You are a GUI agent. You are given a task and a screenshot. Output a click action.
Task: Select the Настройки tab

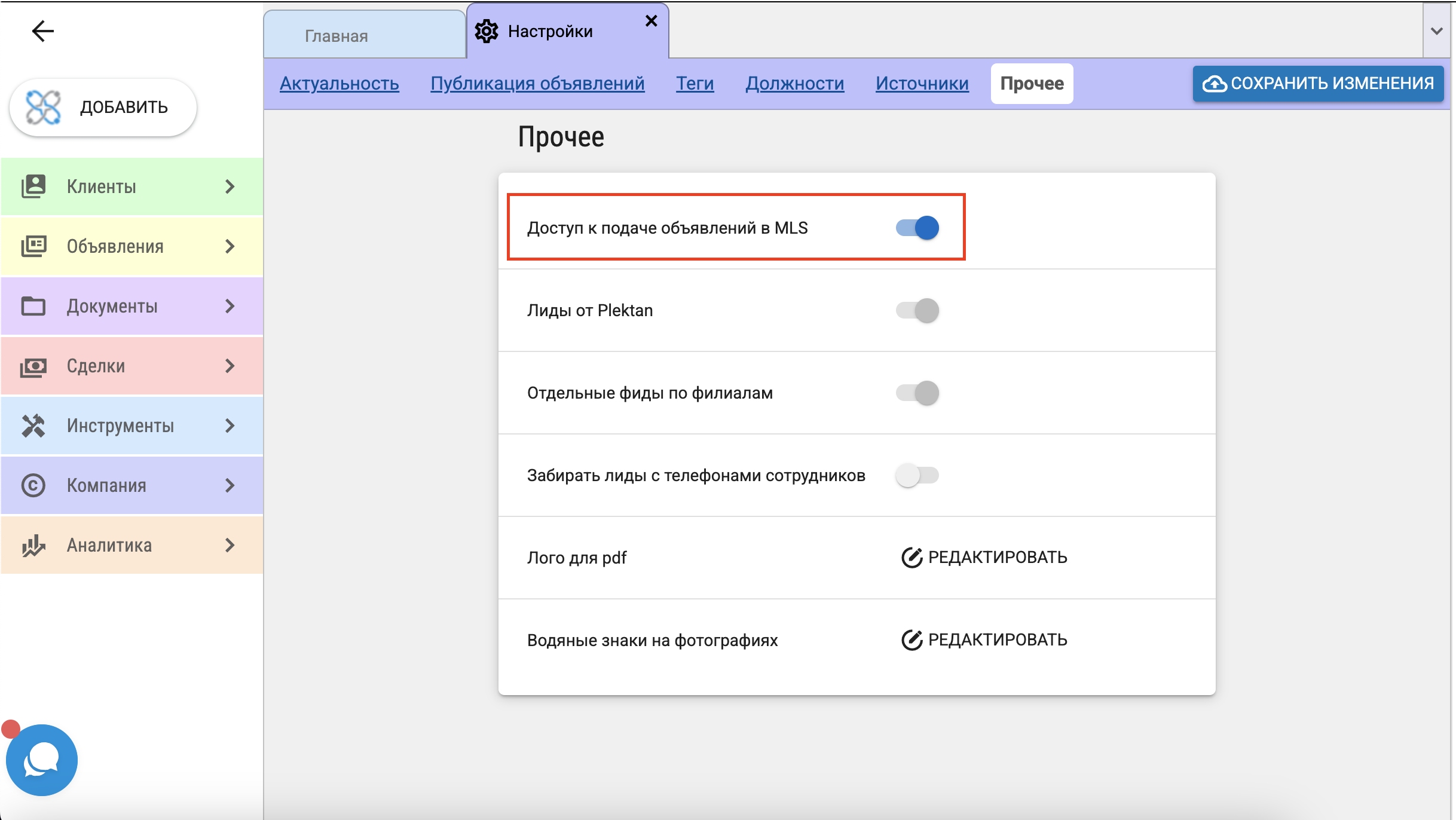567,31
